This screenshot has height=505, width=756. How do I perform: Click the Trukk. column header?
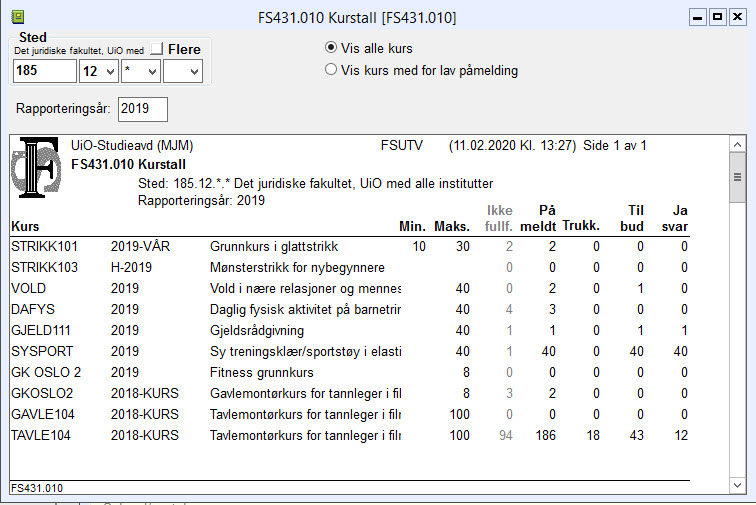coord(581,226)
